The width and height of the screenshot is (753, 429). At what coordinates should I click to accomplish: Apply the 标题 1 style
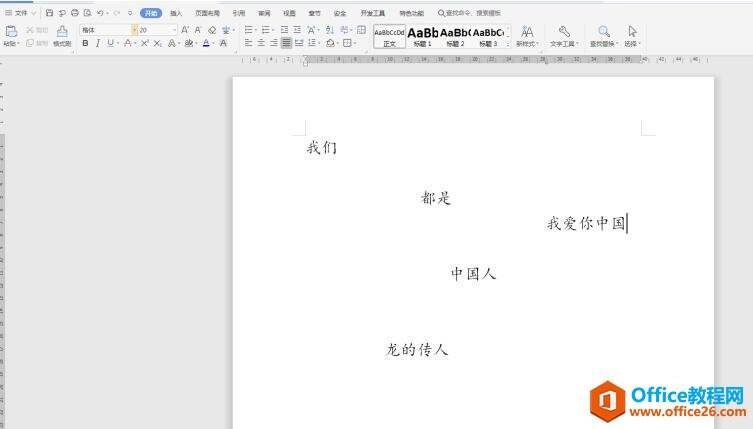[423, 37]
